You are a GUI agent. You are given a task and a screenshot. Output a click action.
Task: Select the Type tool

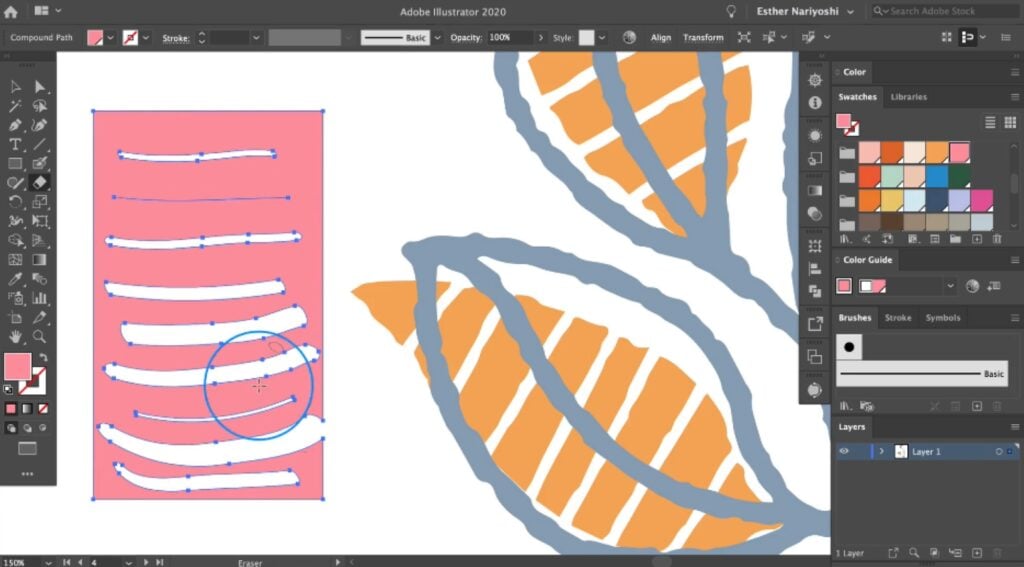pyautogui.click(x=16, y=145)
